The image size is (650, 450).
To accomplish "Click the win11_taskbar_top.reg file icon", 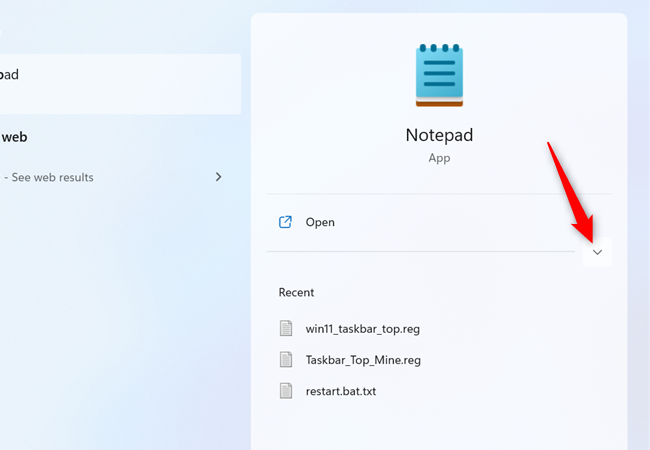I will [286, 328].
